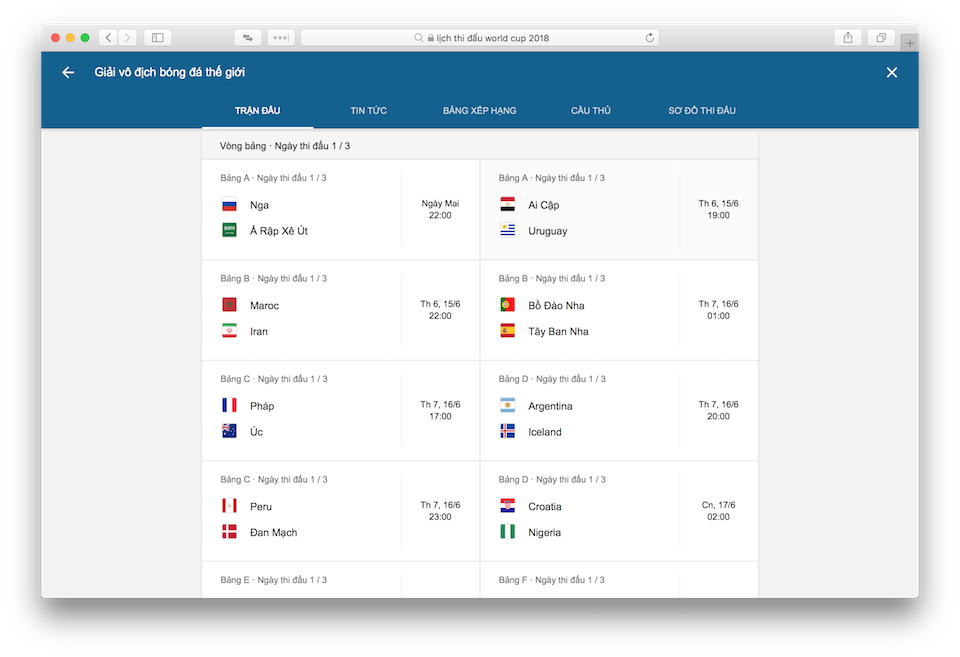The image size is (960, 657).
Task: Click the Morocco flag next to Maroc
Action: click(230, 305)
